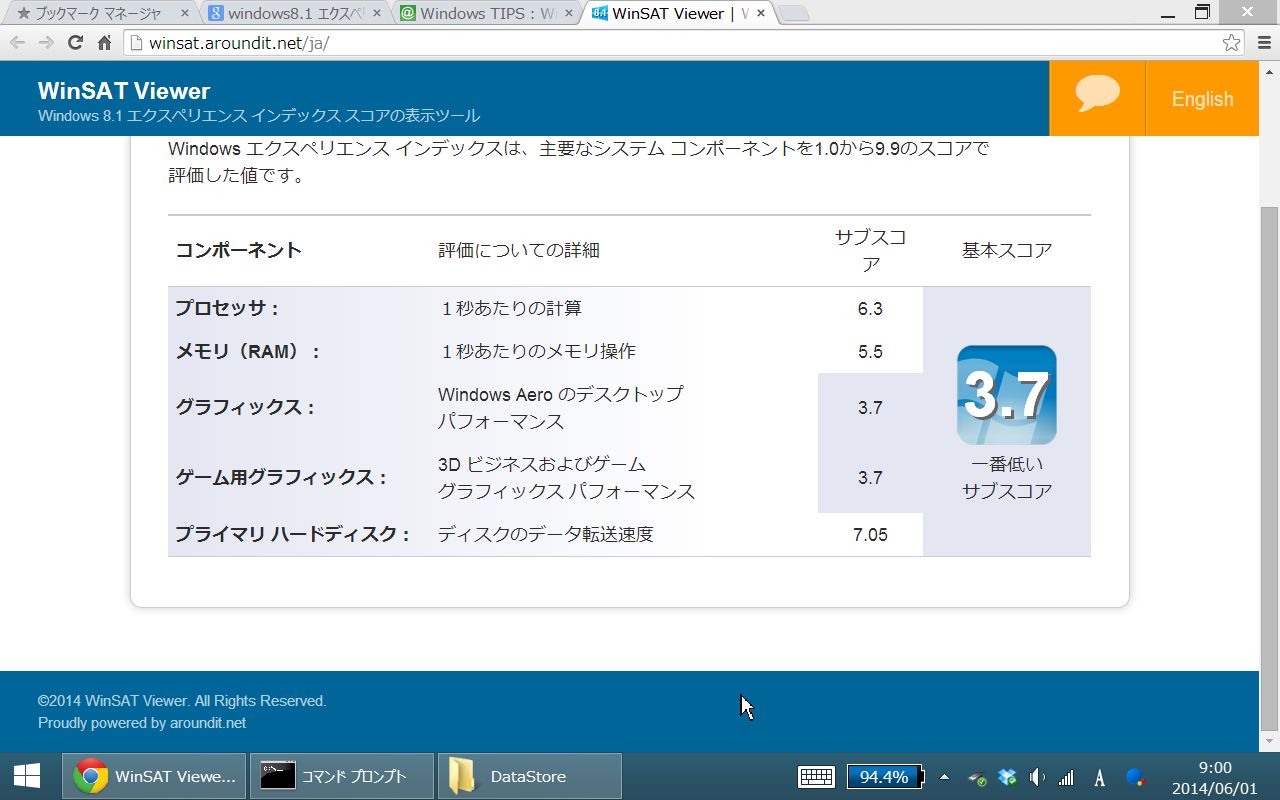Click the ゲーム用グラフィックス row label
The image size is (1280, 800).
point(281,478)
